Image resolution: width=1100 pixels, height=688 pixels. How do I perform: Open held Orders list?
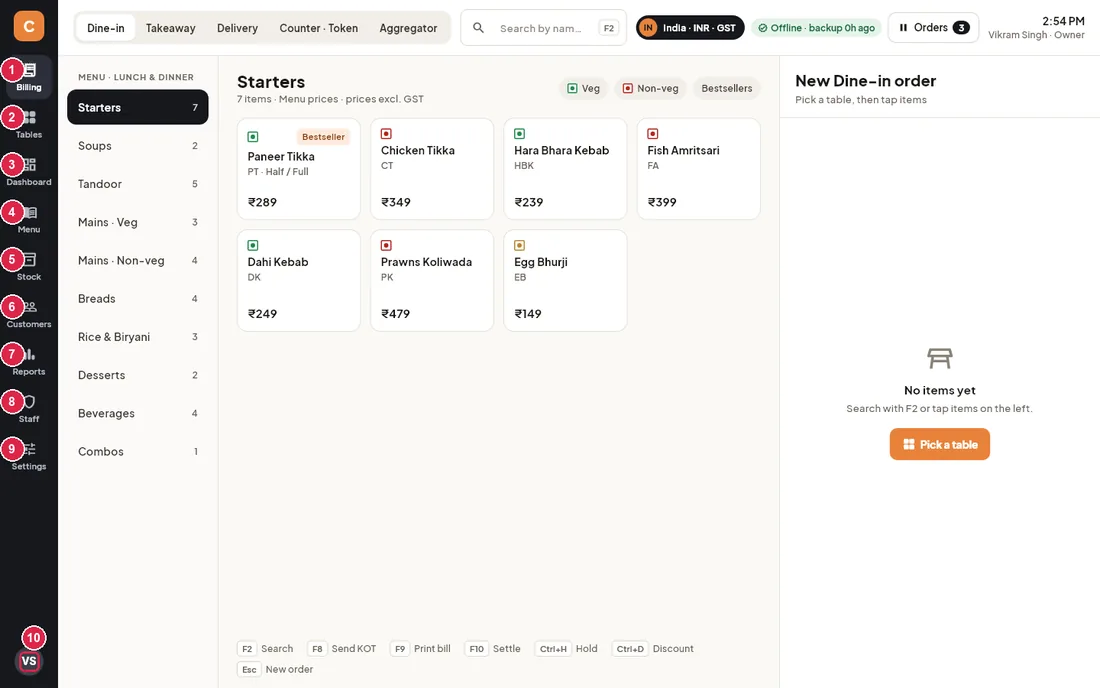933,27
